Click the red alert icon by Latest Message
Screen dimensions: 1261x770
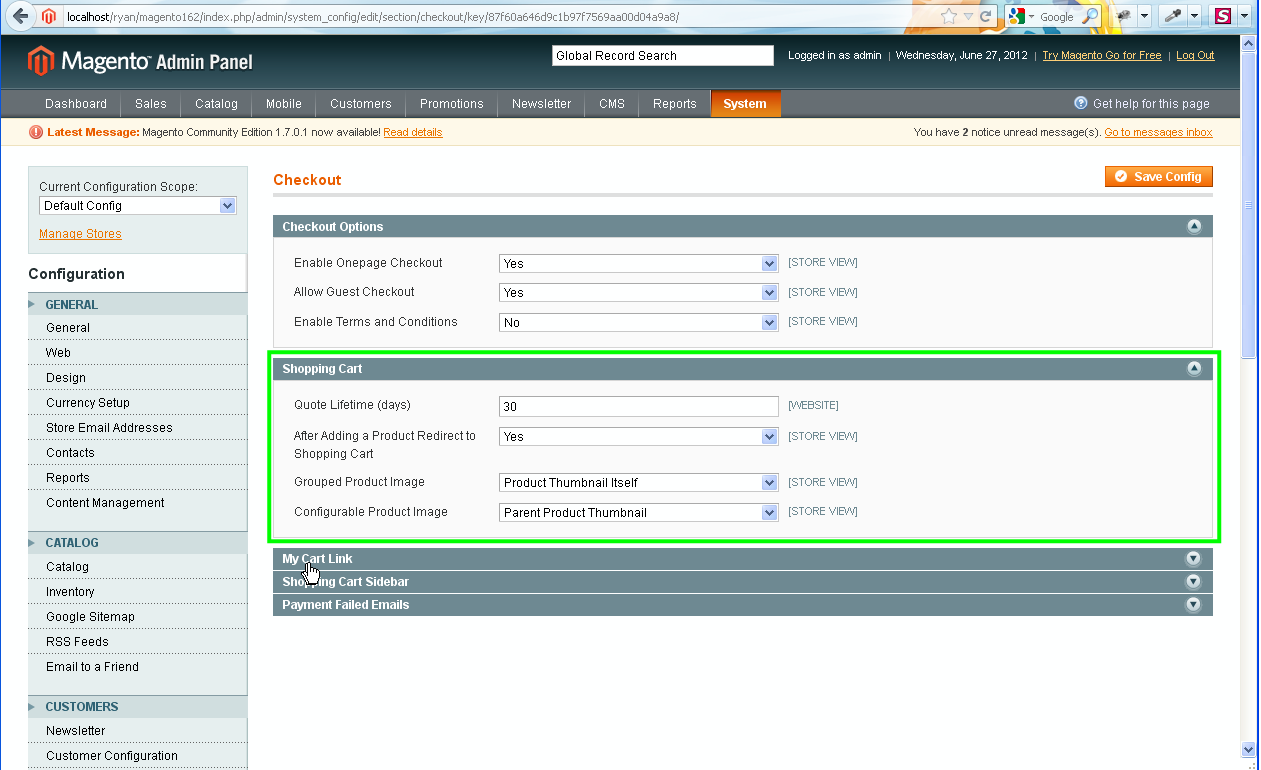(37, 132)
